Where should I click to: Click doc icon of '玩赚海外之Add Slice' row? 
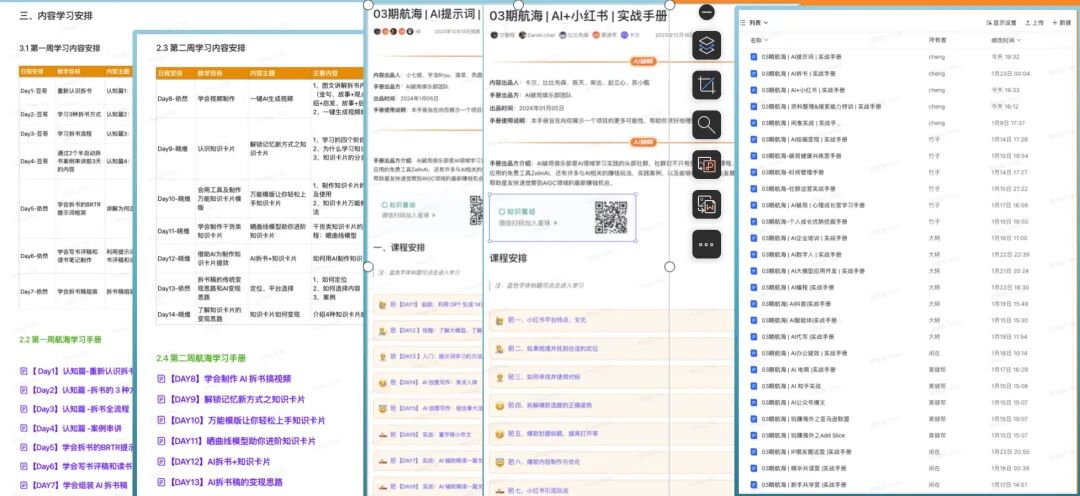pyautogui.click(x=754, y=435)
